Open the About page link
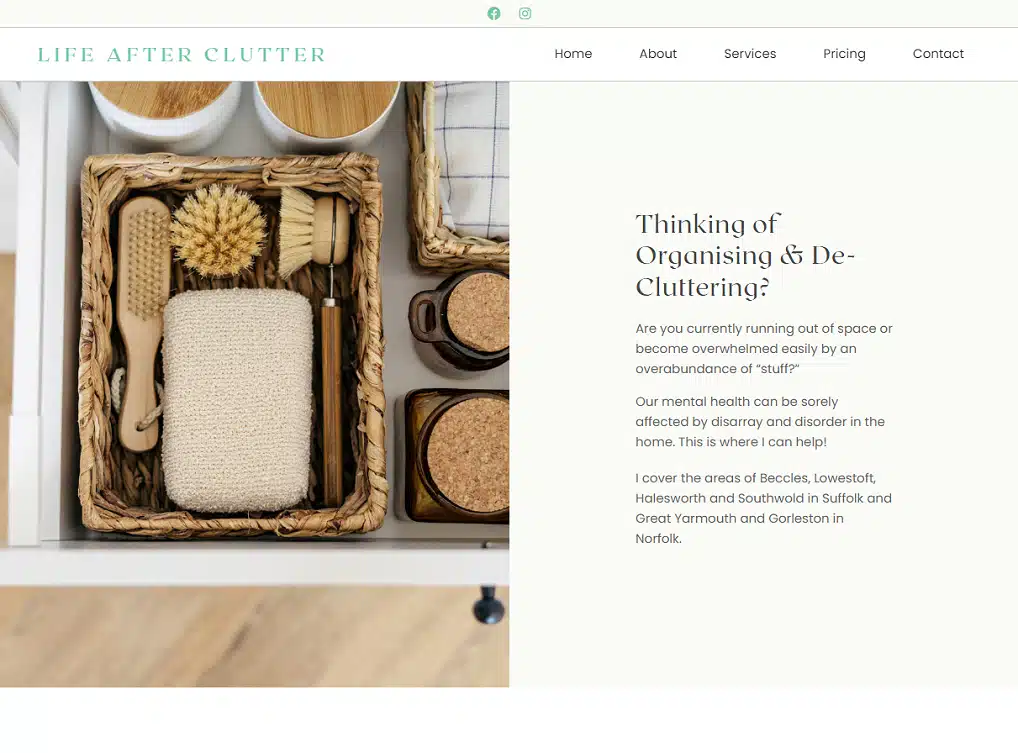1018x753 pixels. 658,54
